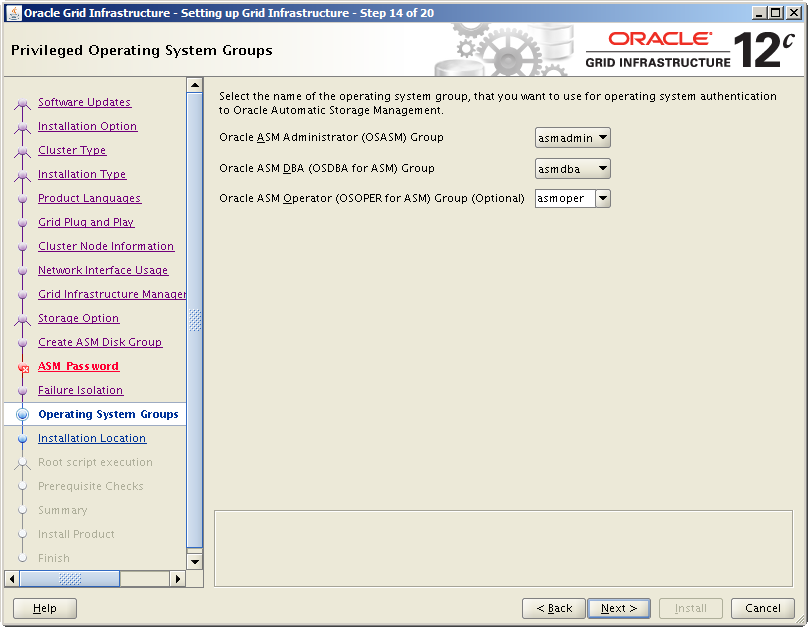Click the Installation Location step marker
808x627 pixels.
(22, 438)
